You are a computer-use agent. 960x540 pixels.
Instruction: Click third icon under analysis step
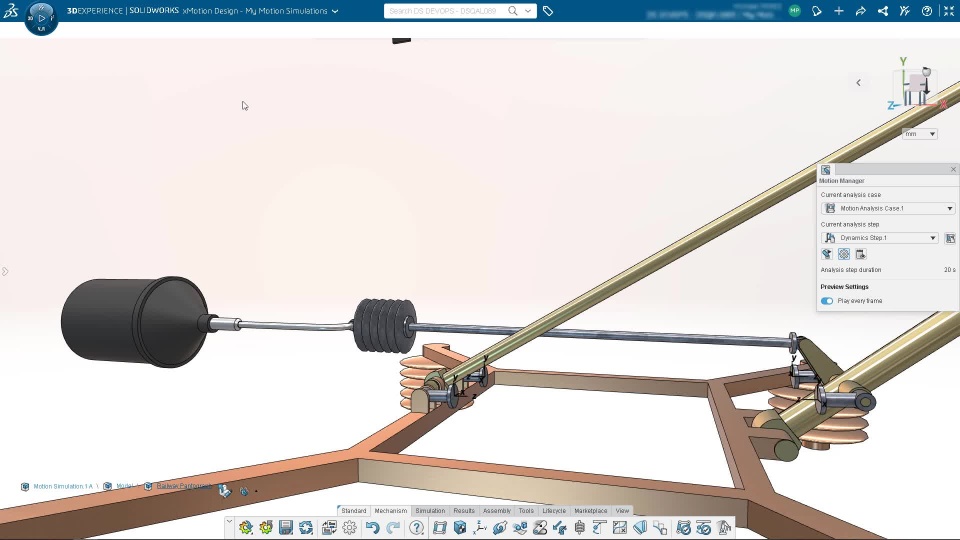(x=861, y=254)
